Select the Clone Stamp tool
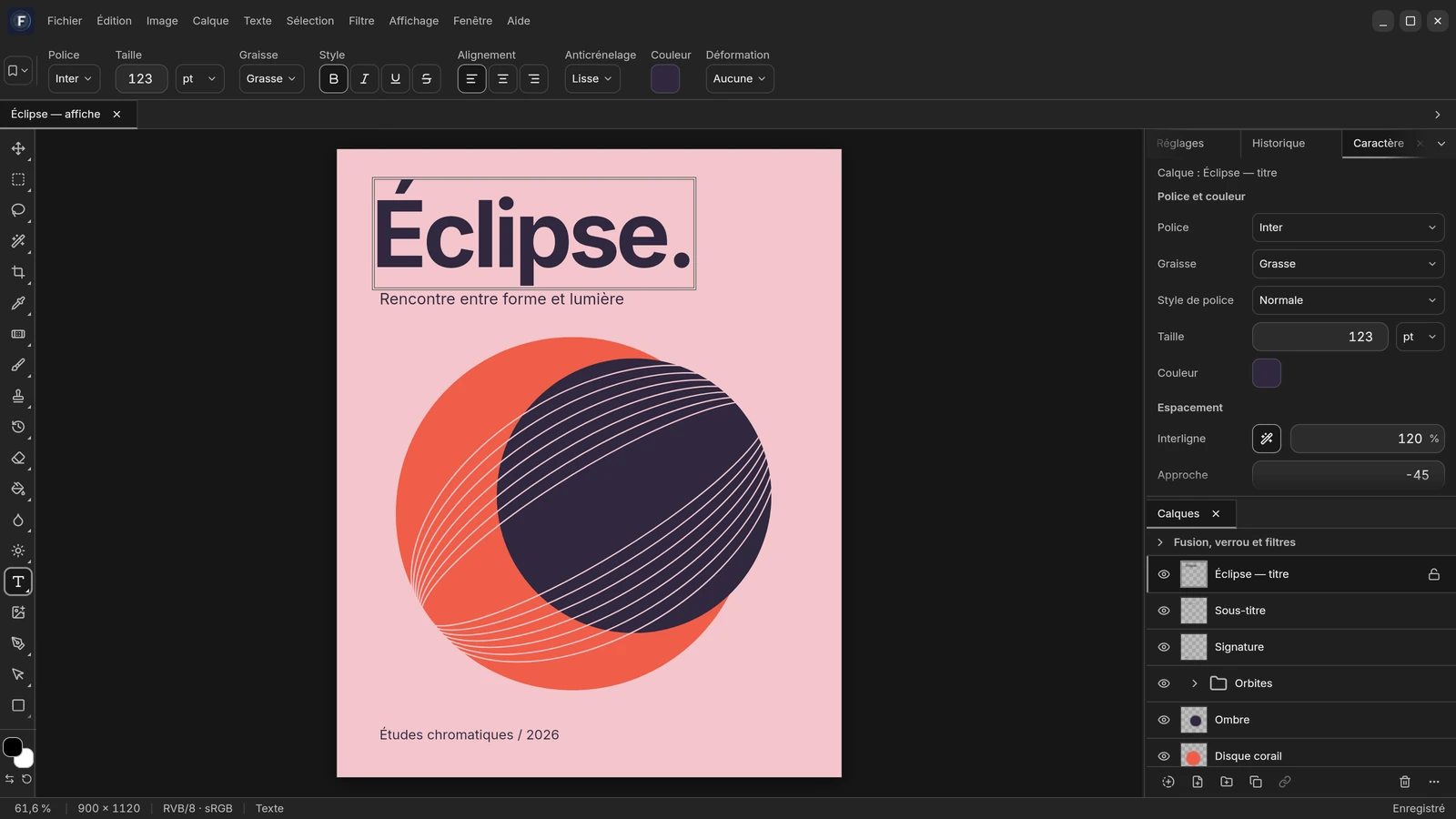The width and height of the screenshot is (1456, 819). 18,396
